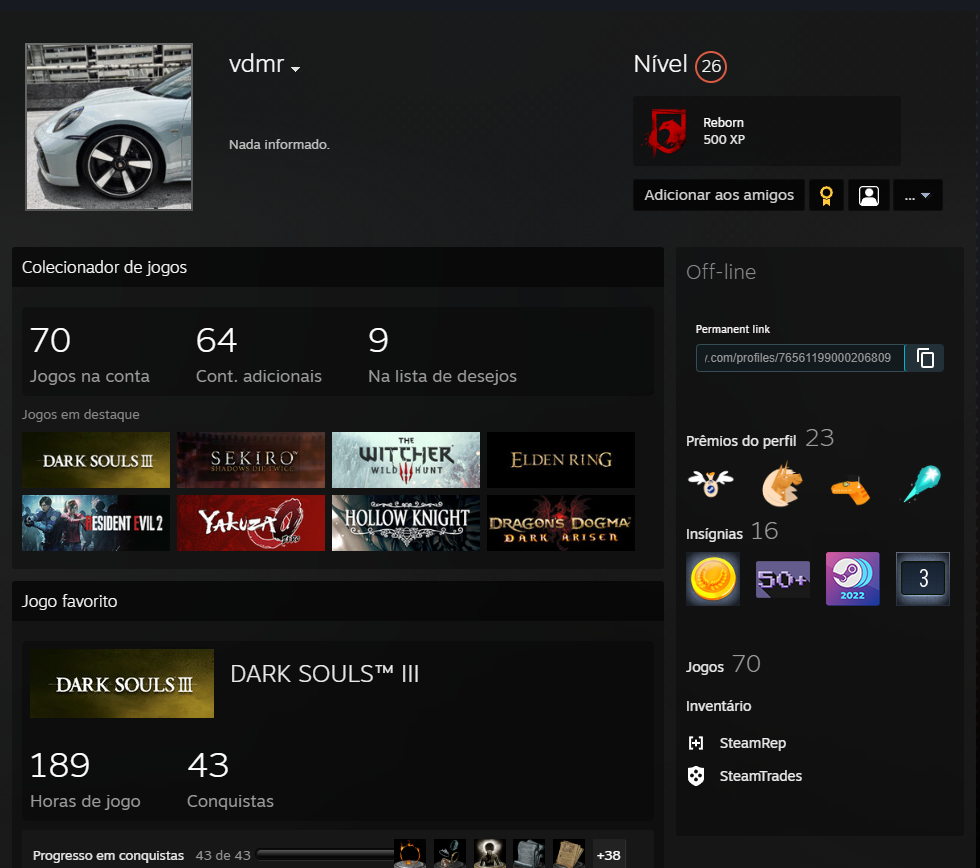Open the seated figure achievement icon
This screenshot has width=980, height=868.
(489, 854)
